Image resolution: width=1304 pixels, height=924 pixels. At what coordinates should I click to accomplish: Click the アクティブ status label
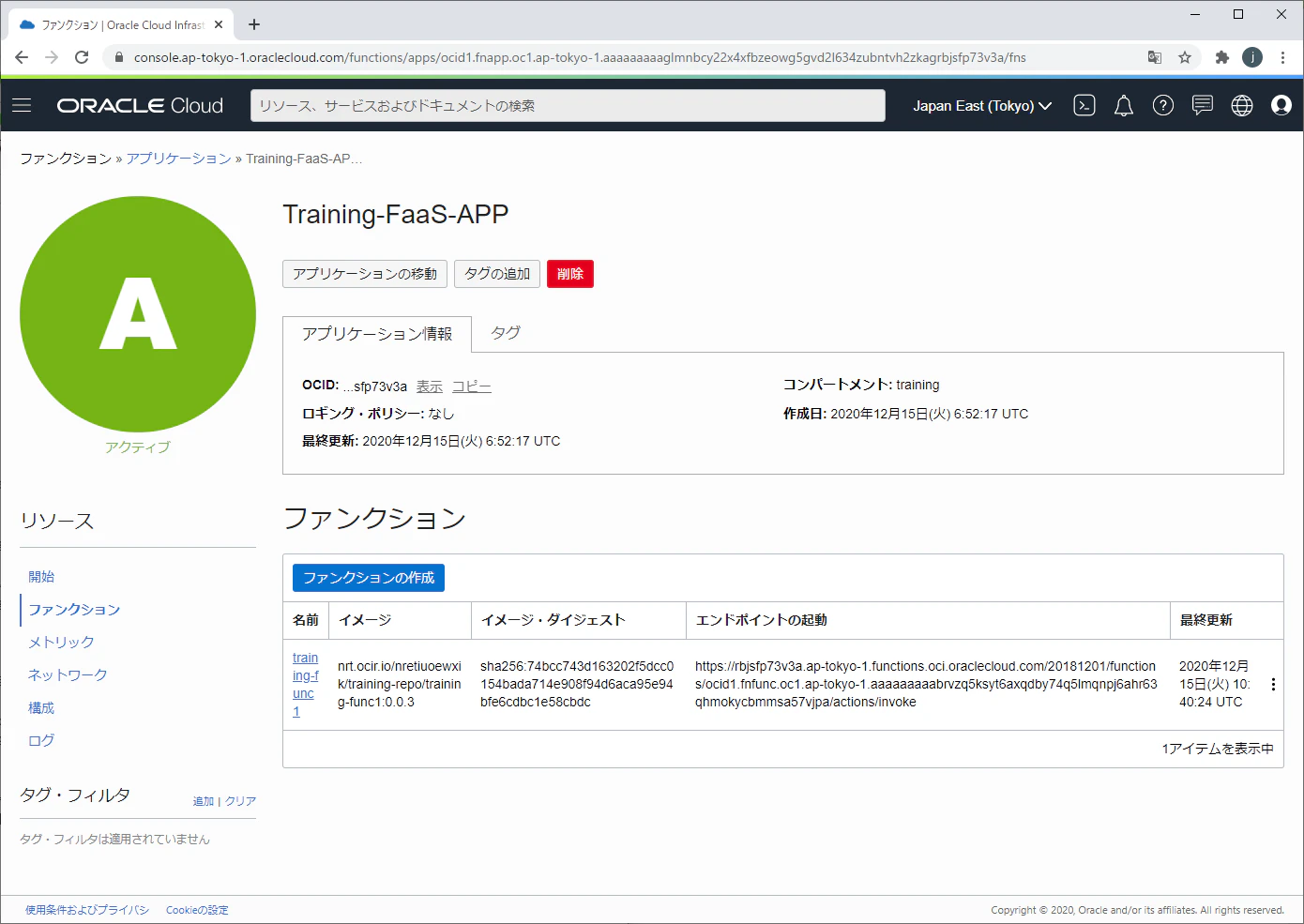tap(138, 447)
